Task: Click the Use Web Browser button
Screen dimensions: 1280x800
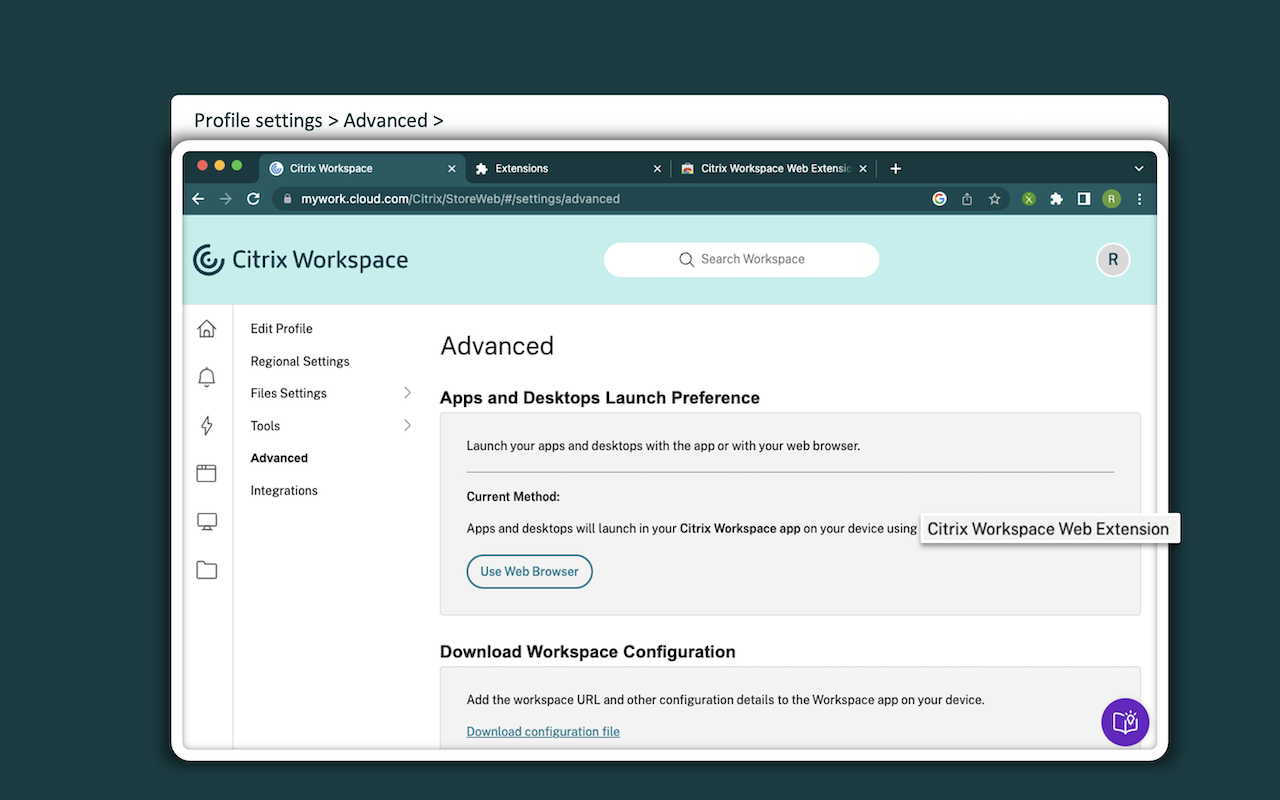Action: [x=529, y=571]
